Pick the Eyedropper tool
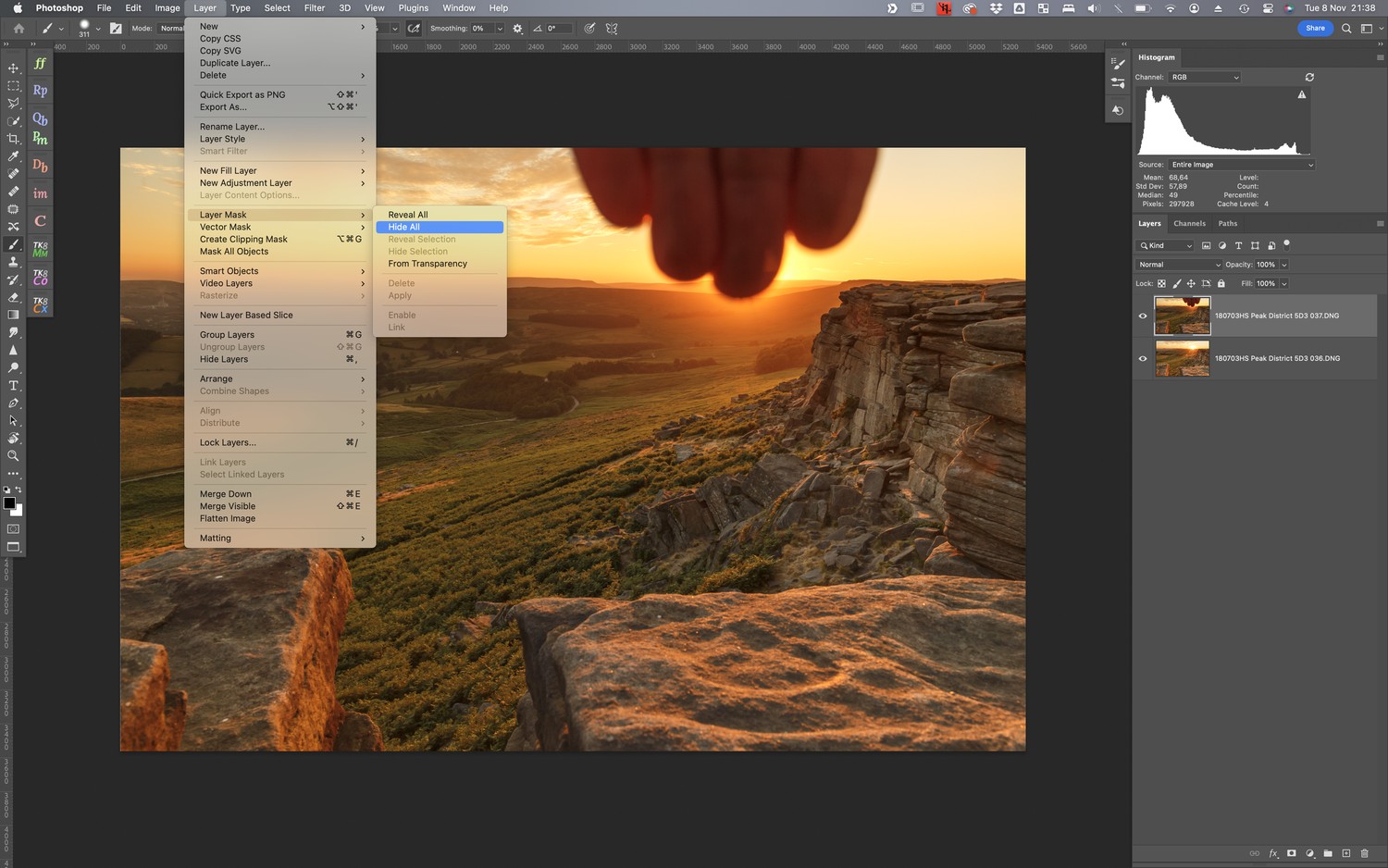The width and height of the screenshot is (1388, 868). click(x=13, y=156)
